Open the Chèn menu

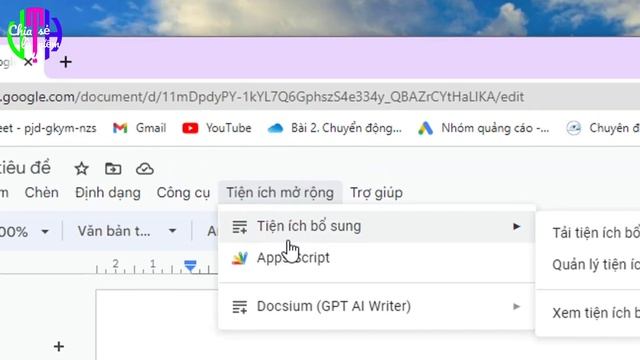[x=42, y=193]
